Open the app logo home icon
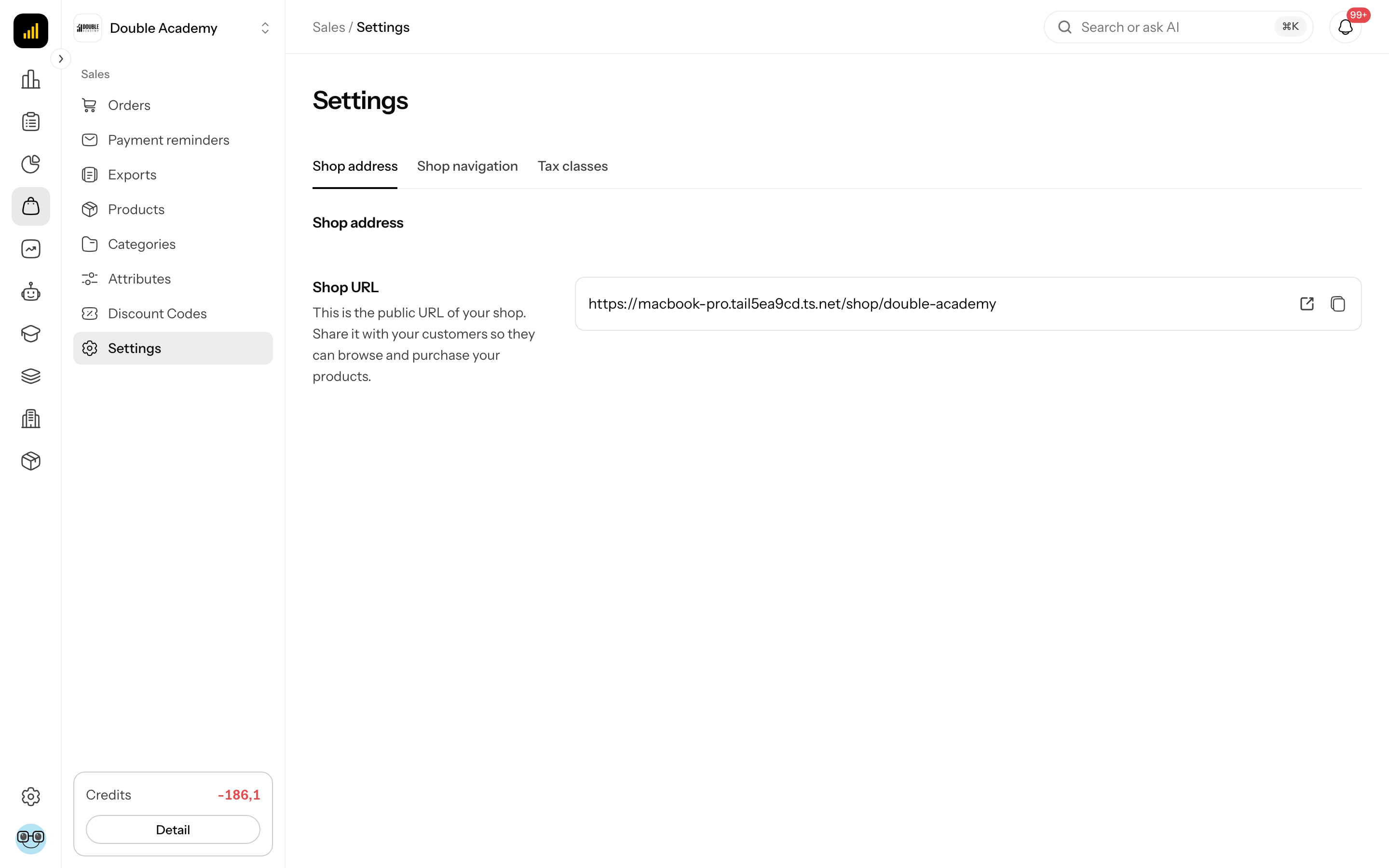The width and height of the screenshot is (1389, 868). (x=30, y=30)
